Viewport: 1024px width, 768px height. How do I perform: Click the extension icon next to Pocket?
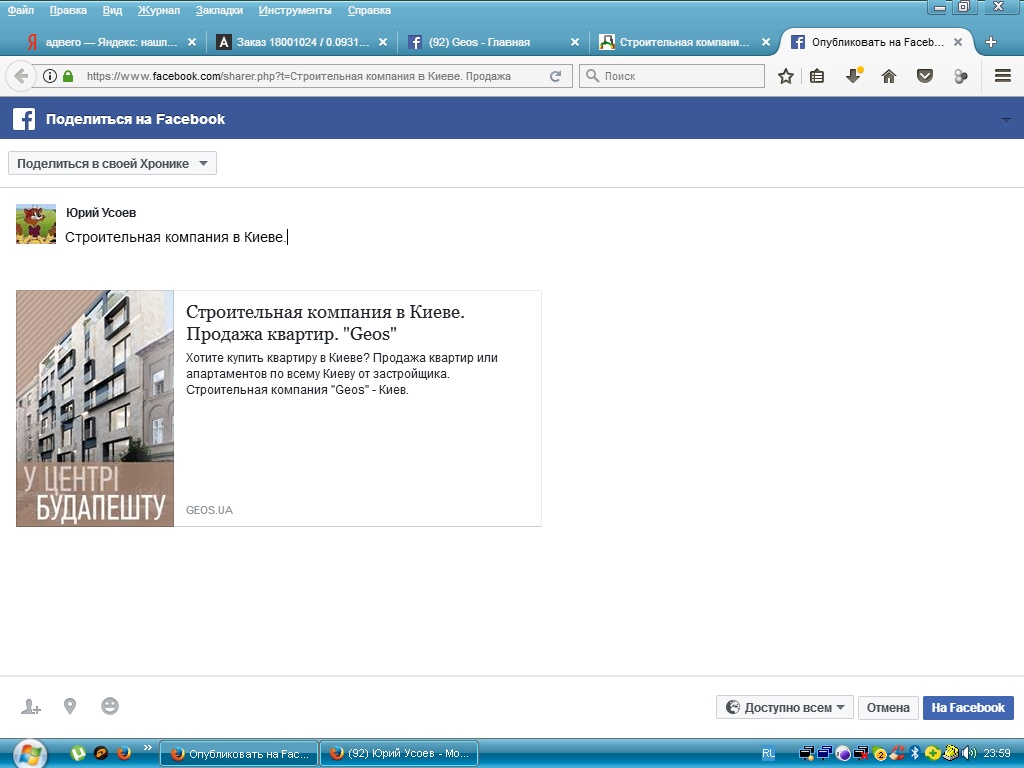click(x=961, y=76)
